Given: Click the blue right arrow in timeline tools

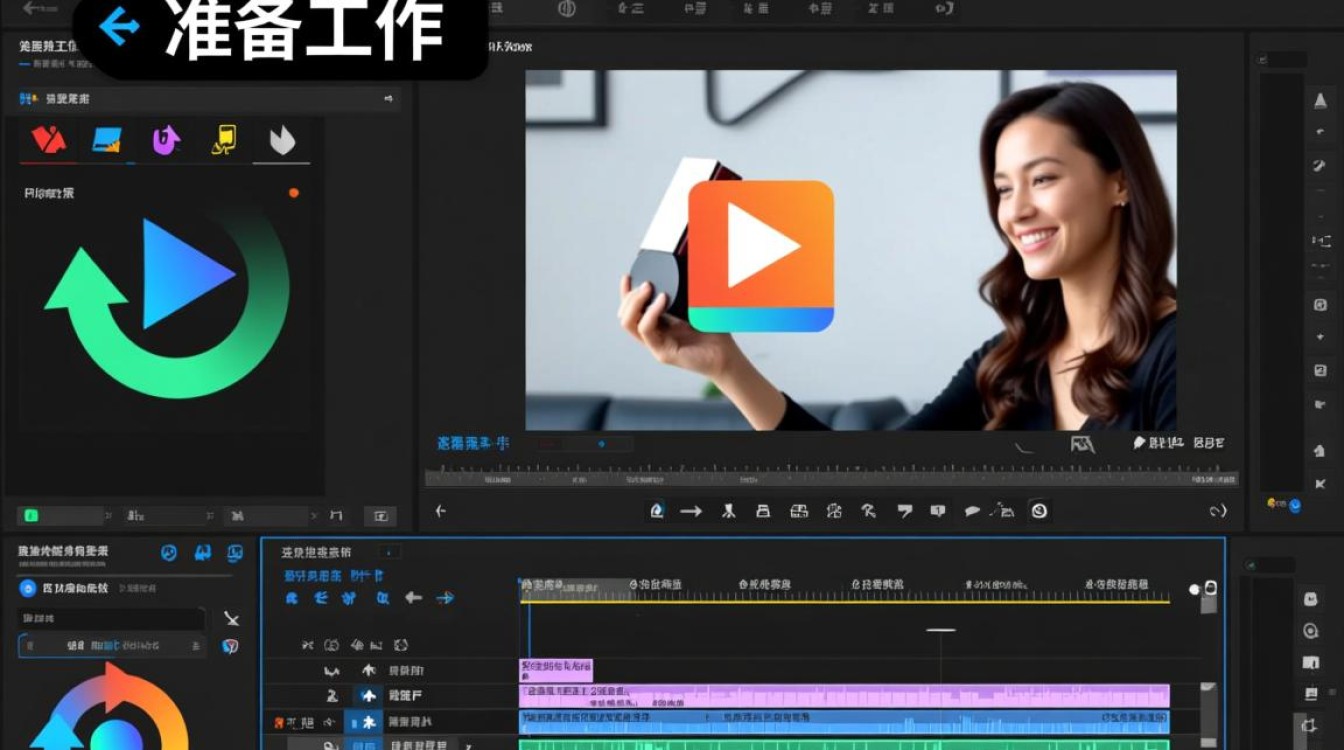Looking at the screenshot, I should pos(445,598).
